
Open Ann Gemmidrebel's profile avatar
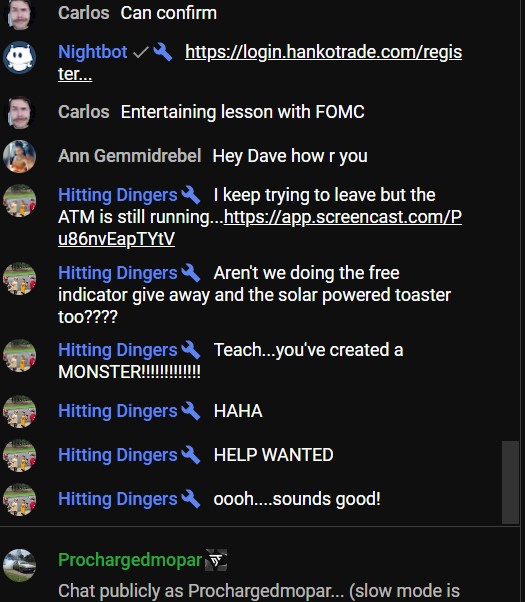click(x=19, y=156)
